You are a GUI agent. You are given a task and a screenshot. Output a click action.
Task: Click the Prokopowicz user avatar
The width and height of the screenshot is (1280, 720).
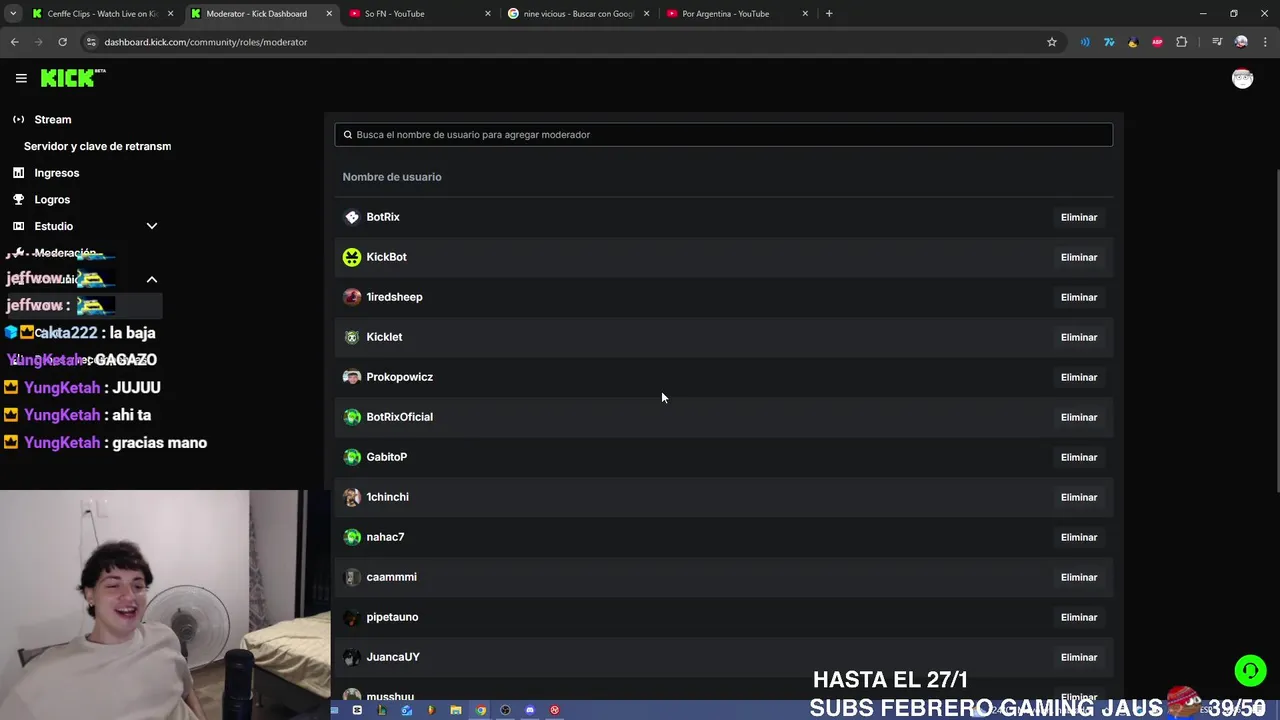click(352, 377)
